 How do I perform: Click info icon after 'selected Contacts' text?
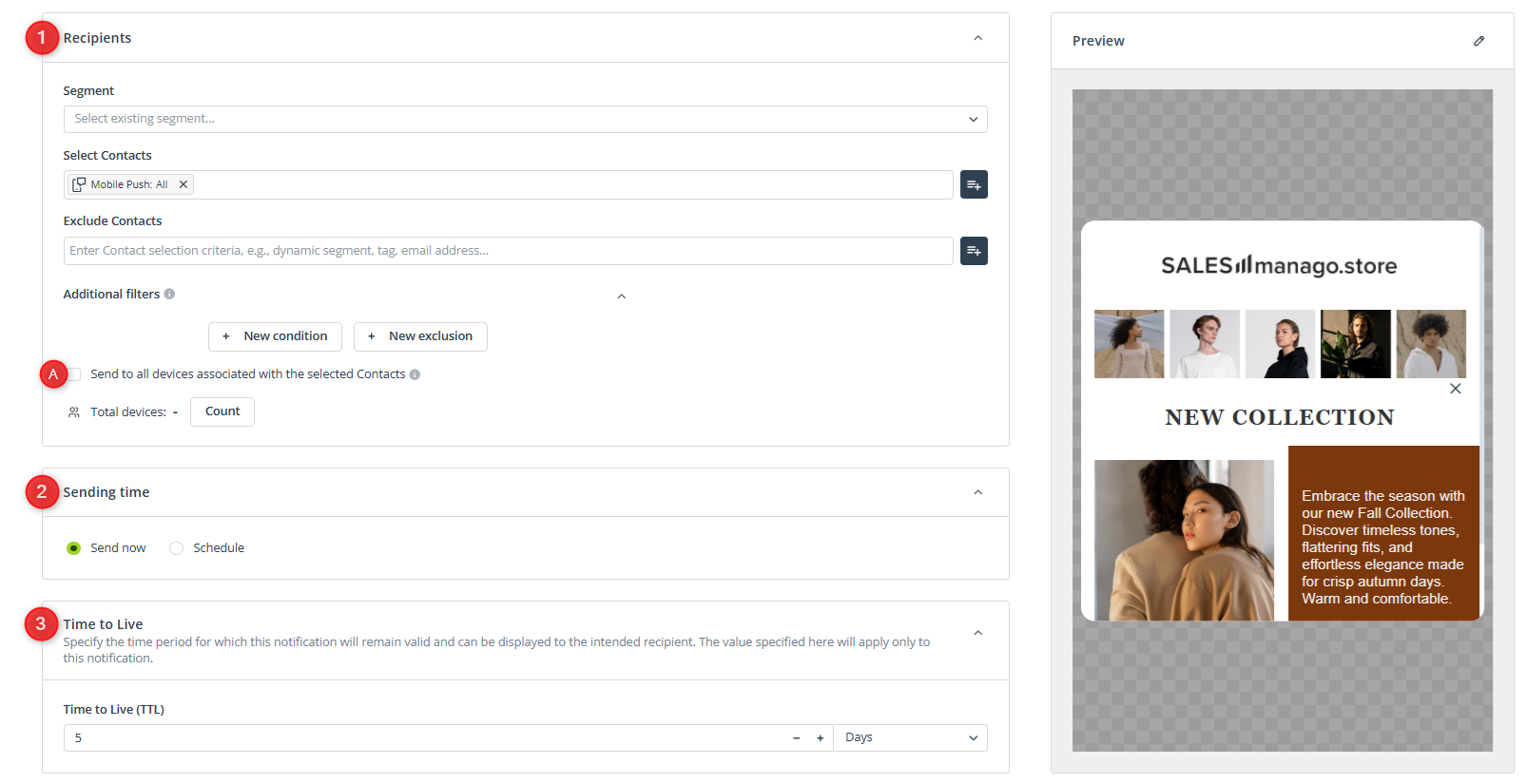[415, 374]
